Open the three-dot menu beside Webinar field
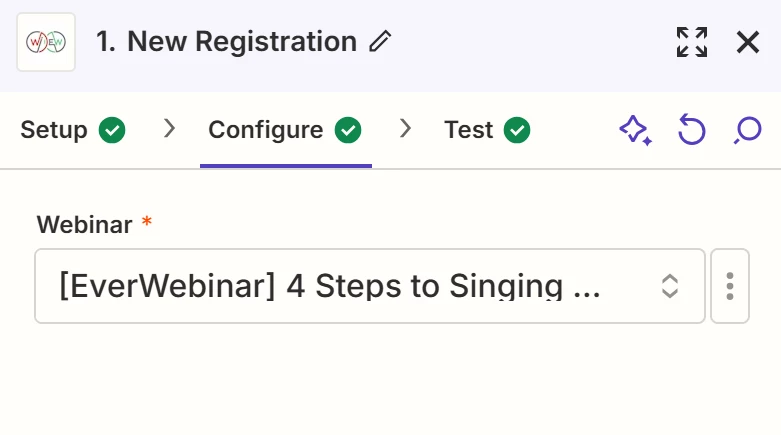Screen dimensions: 781x435 point(730,286)
